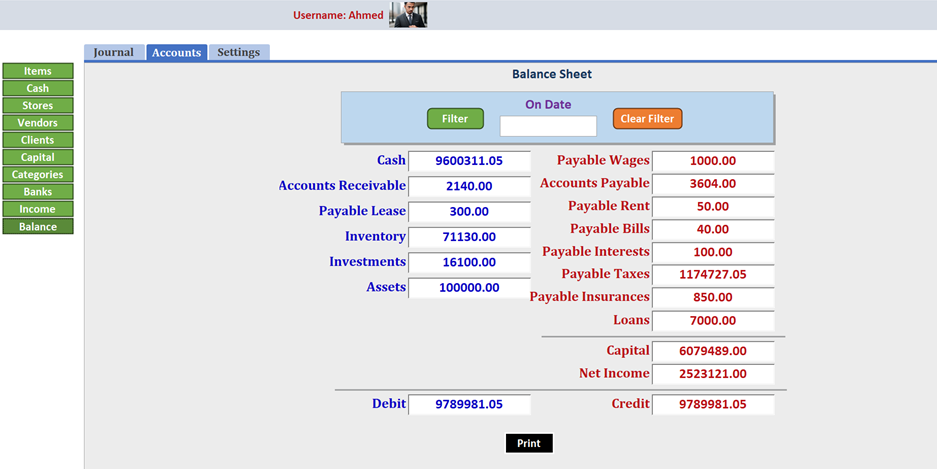
Task: Select the Capital value 6079489.00
Action: tap(713, 351)
